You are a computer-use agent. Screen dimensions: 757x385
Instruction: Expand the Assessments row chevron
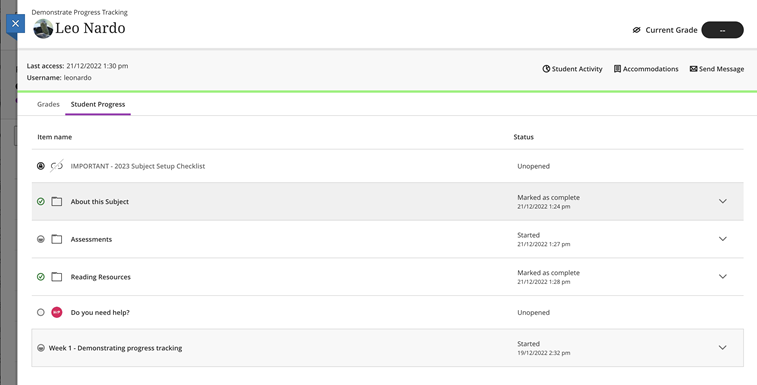click(x=722, y=239)
